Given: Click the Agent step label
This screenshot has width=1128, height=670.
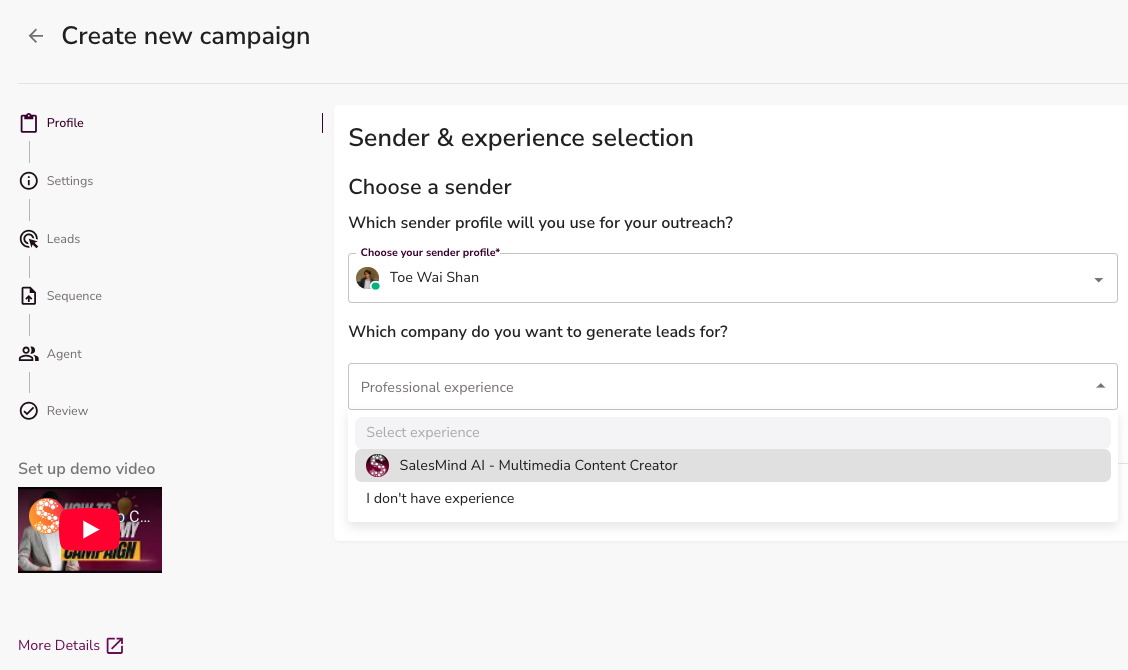Looking at the screenshot, I should pyautogui.click(x=64, y=354).
